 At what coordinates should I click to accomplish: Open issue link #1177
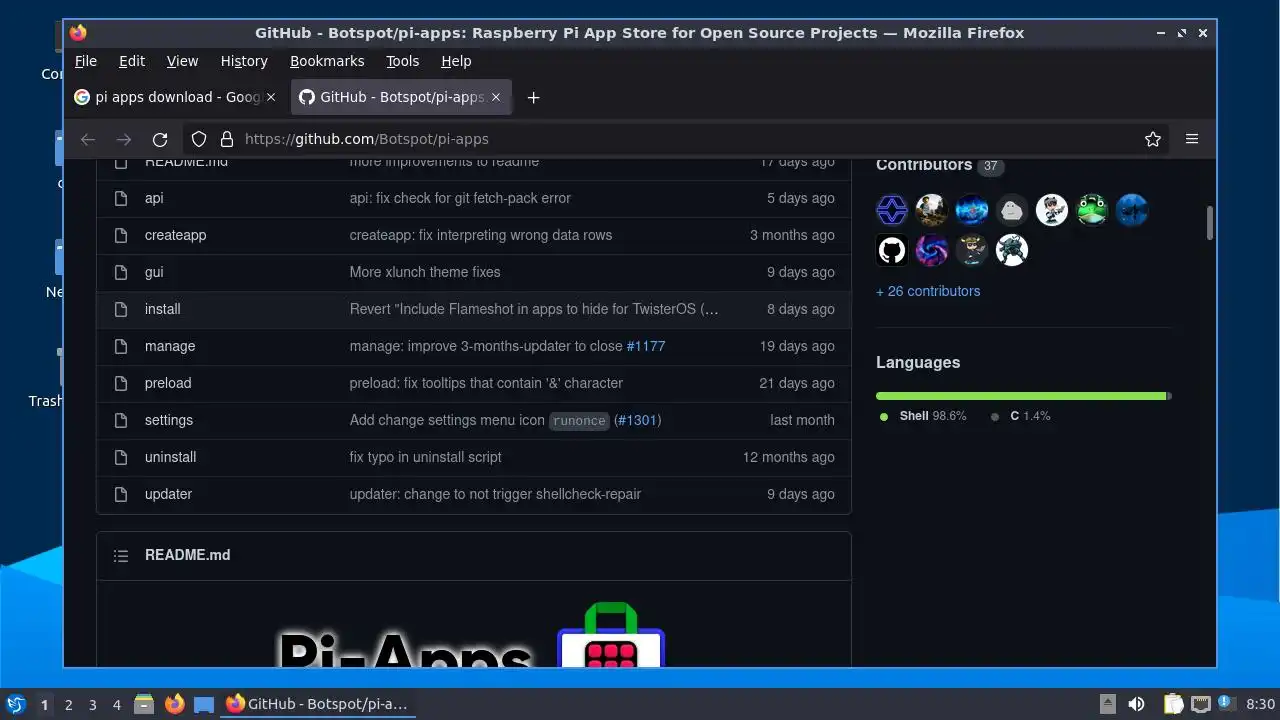pos(645,346)
